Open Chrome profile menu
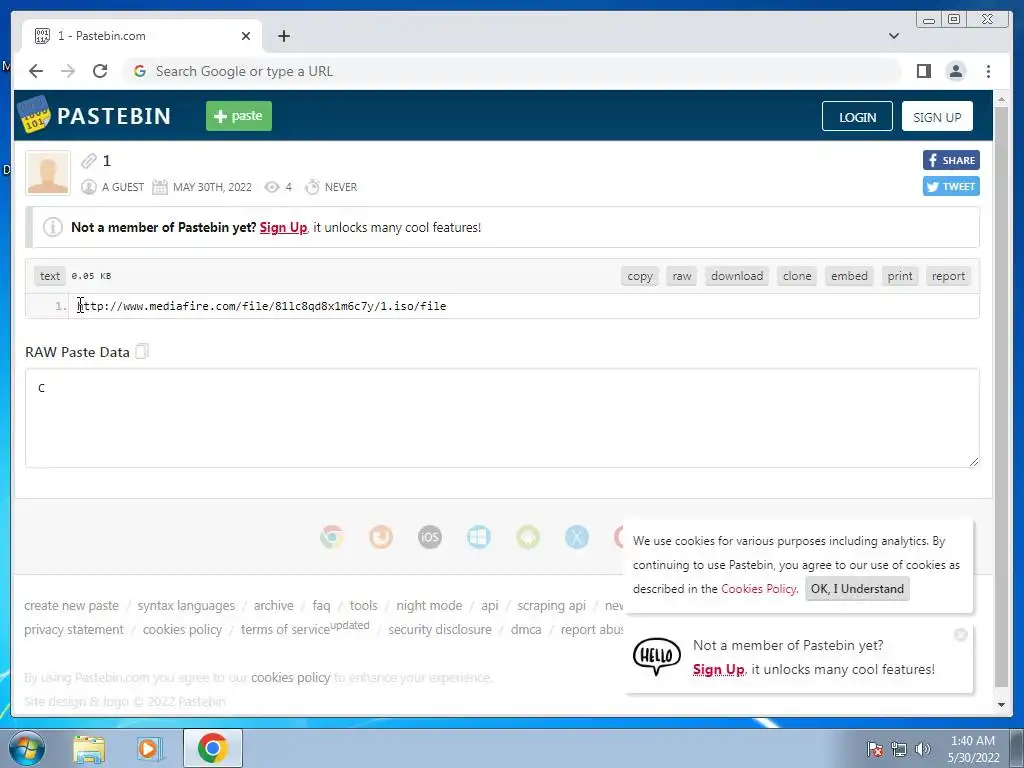The image size is (1024, 768). pos(955,71)
